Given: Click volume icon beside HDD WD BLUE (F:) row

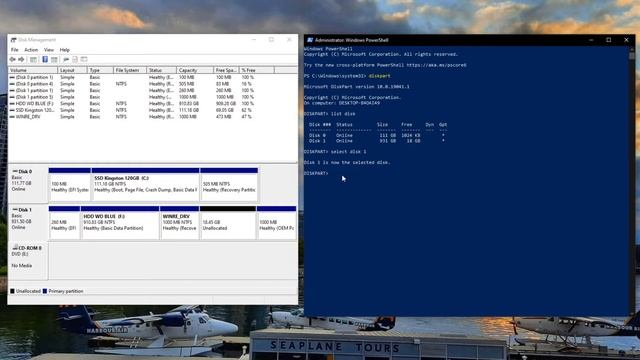Looking at the screenshot, I should 12,104.
